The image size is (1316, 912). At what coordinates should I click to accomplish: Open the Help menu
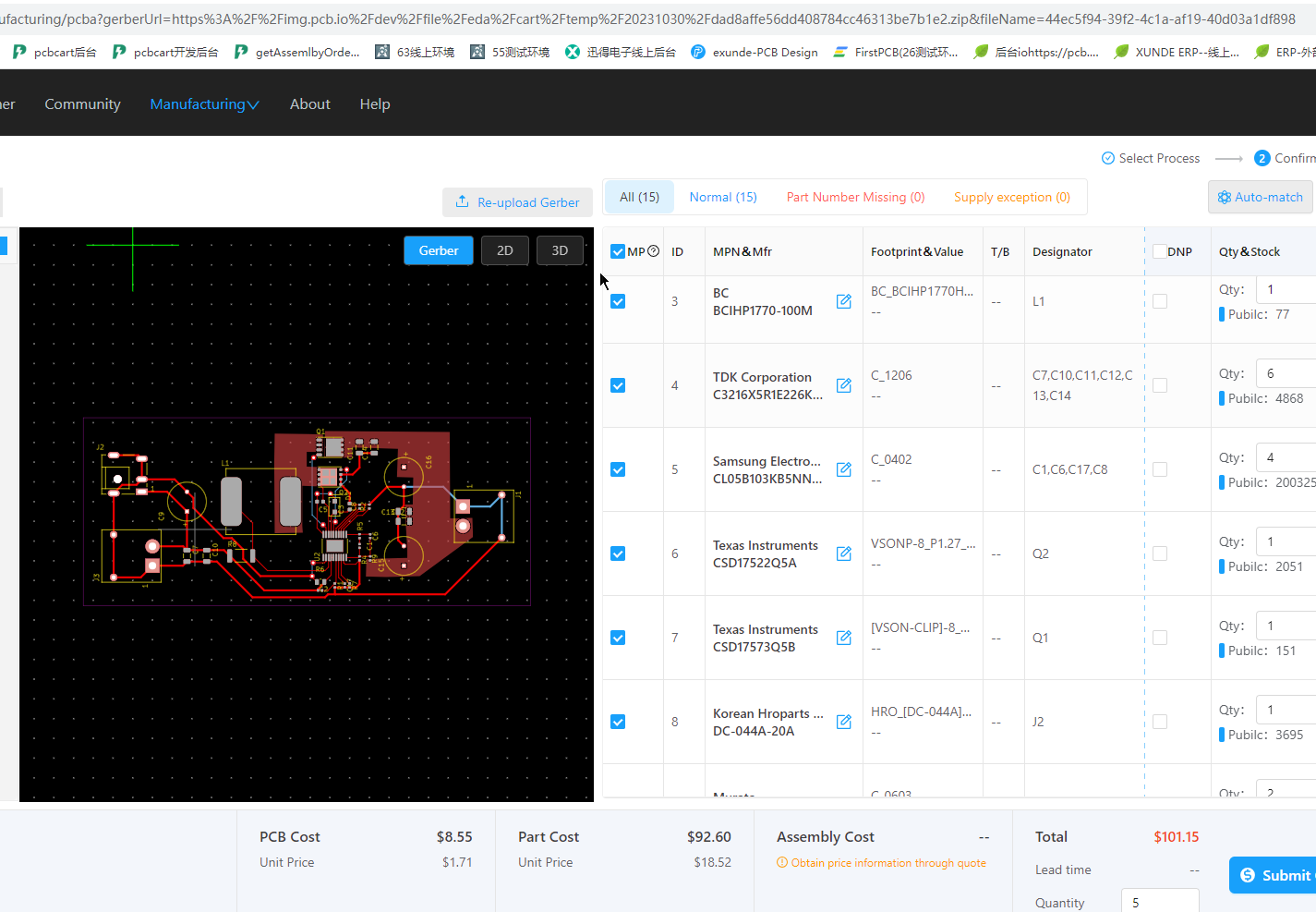coord(374,104)
